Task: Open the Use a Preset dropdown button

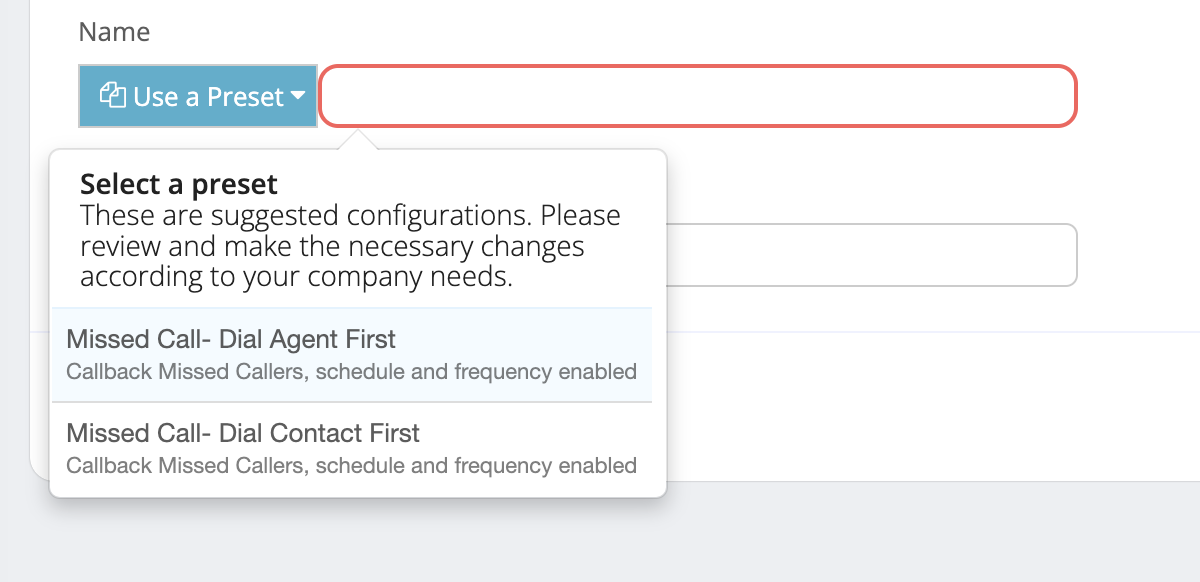Action: tap(198, 96)
